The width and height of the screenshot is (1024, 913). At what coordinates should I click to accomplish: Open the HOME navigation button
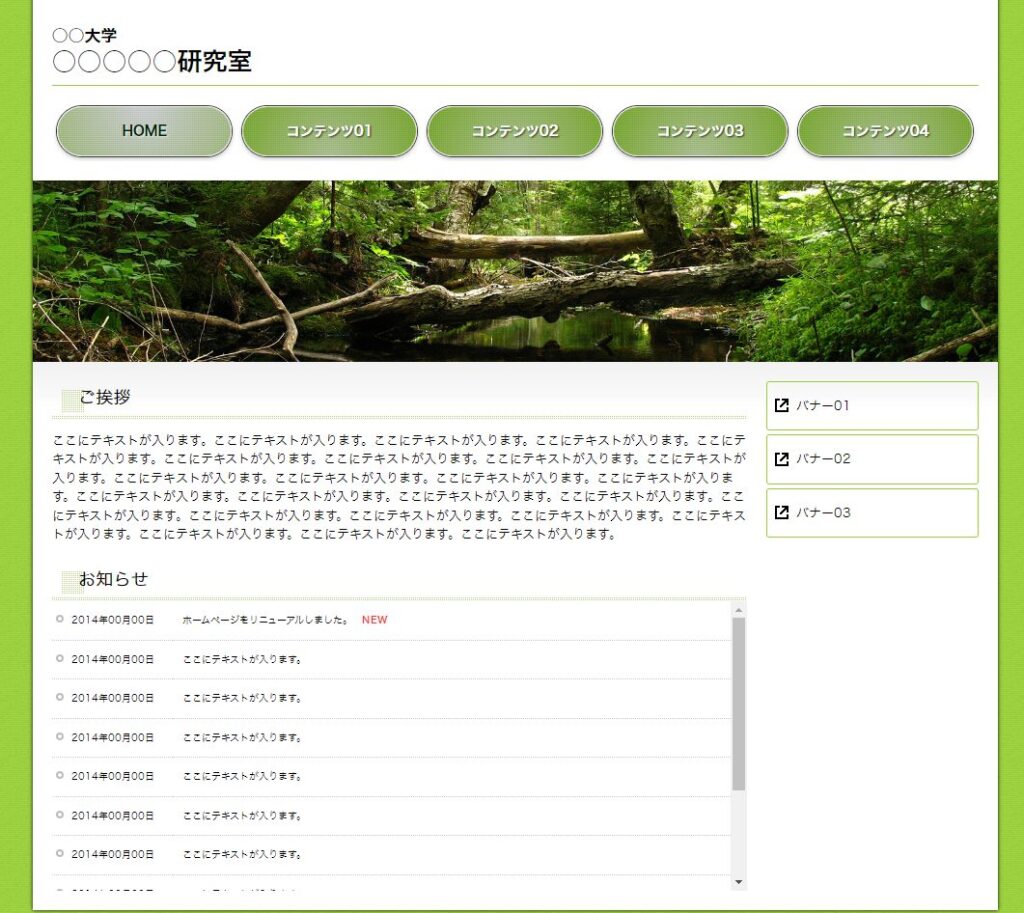pos(144,131)
